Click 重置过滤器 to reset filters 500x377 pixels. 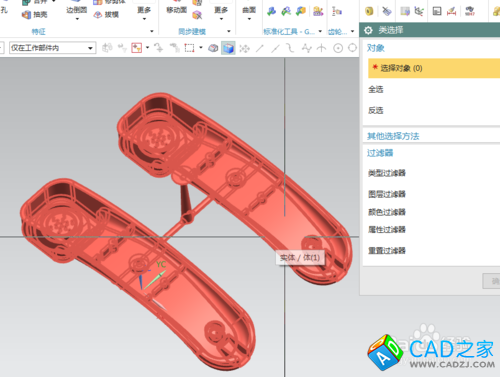387,251
